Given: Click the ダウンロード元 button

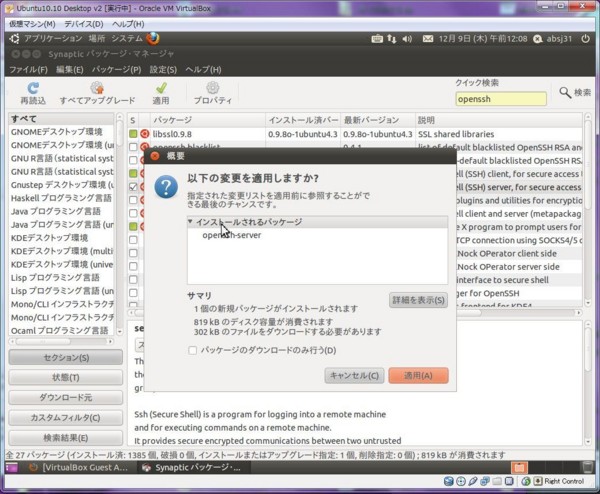Looking at the screenshot, I should (x=66, y=398).
